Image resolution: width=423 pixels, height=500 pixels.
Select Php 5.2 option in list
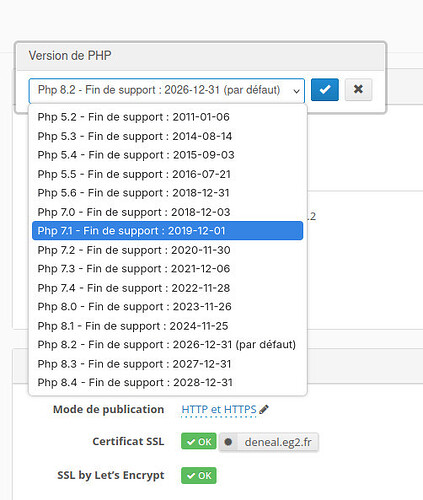tap(167, 117)
